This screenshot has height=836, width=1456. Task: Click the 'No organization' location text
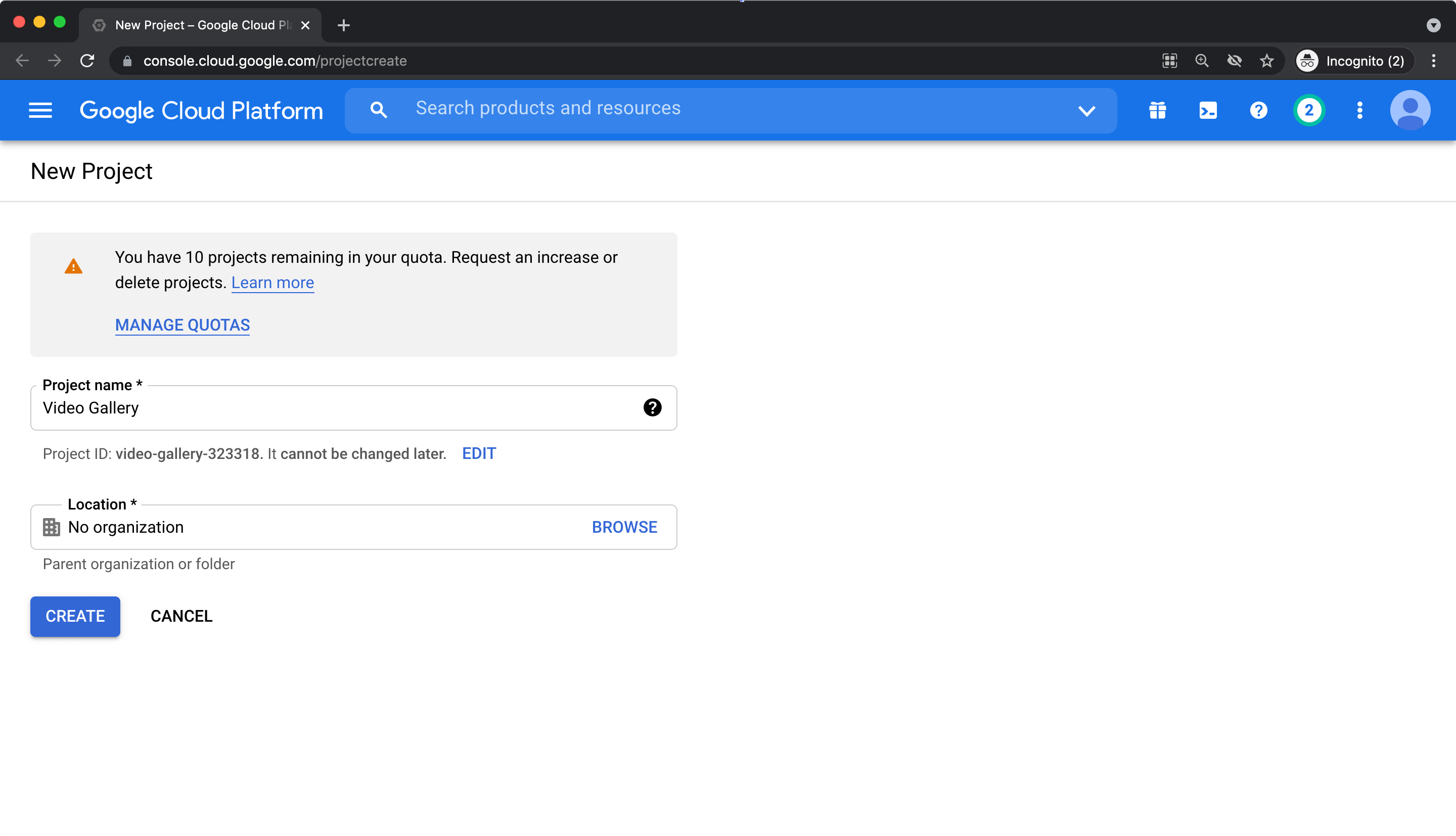126,527
